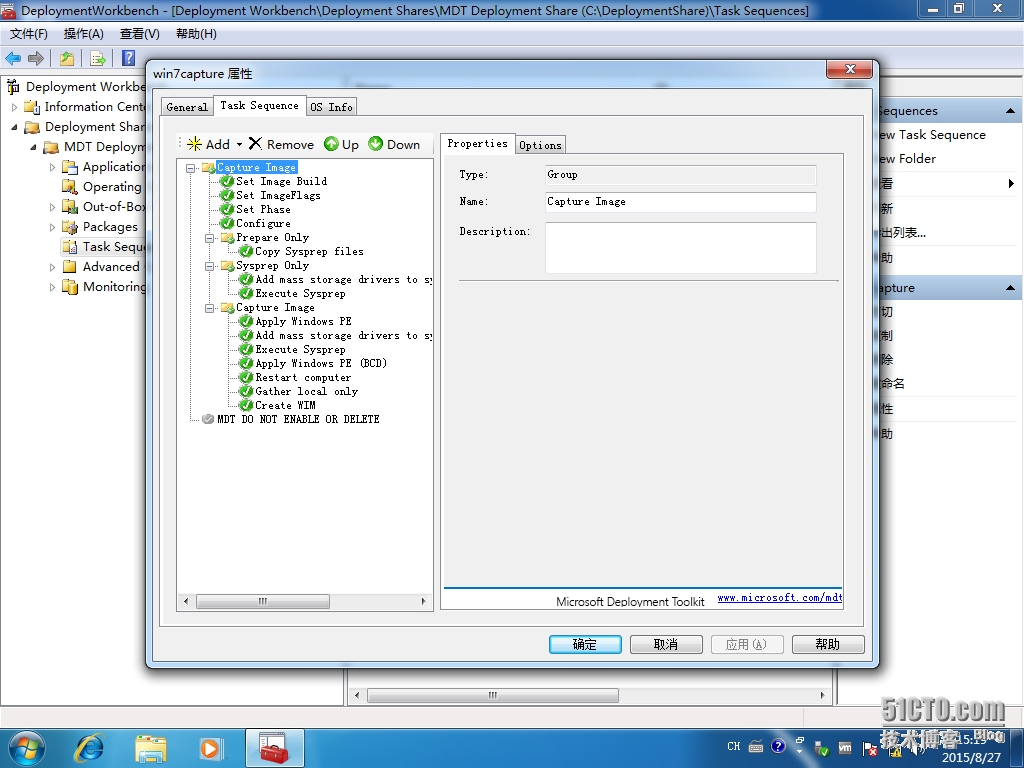Click the 取消 button

[666, 645]
